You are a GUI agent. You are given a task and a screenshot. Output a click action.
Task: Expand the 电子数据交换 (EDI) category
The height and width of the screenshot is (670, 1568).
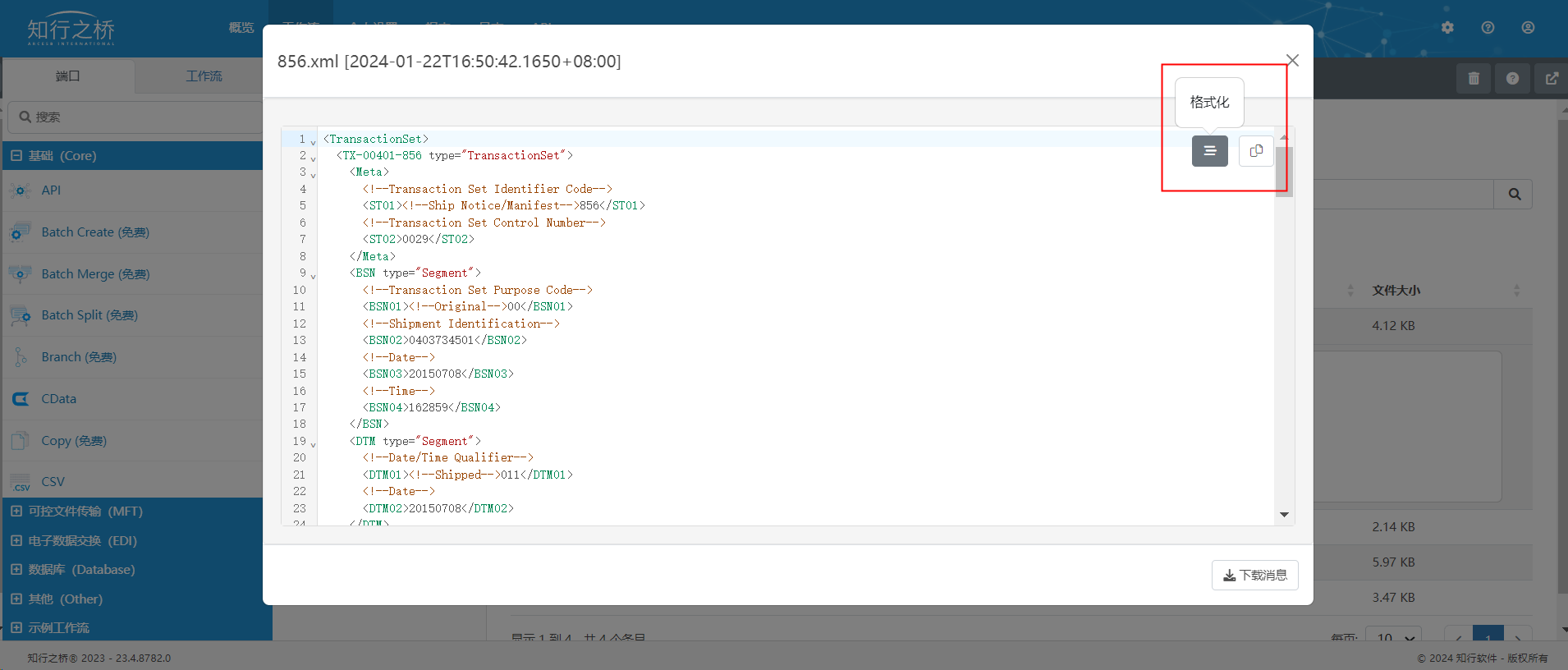16,541
